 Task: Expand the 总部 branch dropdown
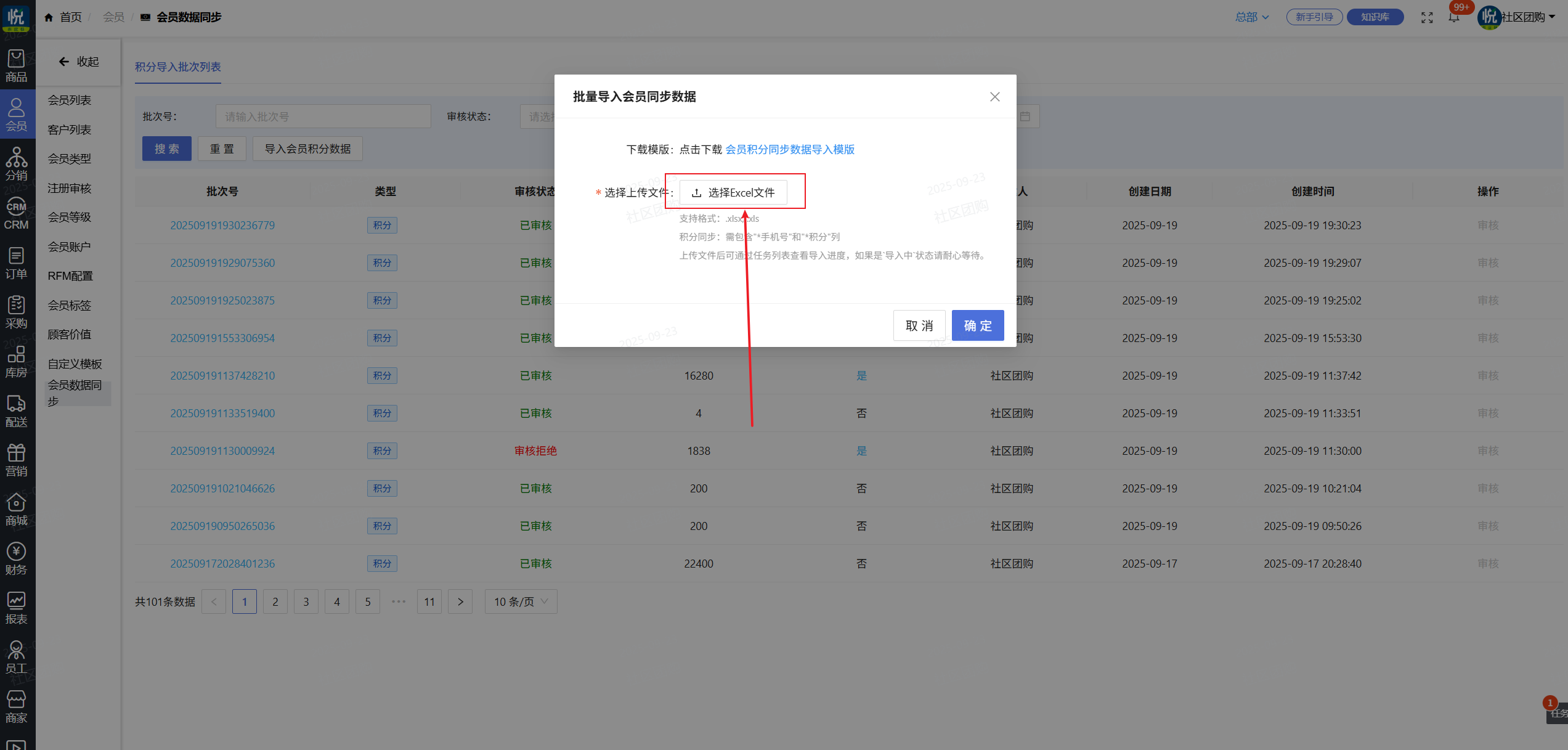tap(1251, 17)
